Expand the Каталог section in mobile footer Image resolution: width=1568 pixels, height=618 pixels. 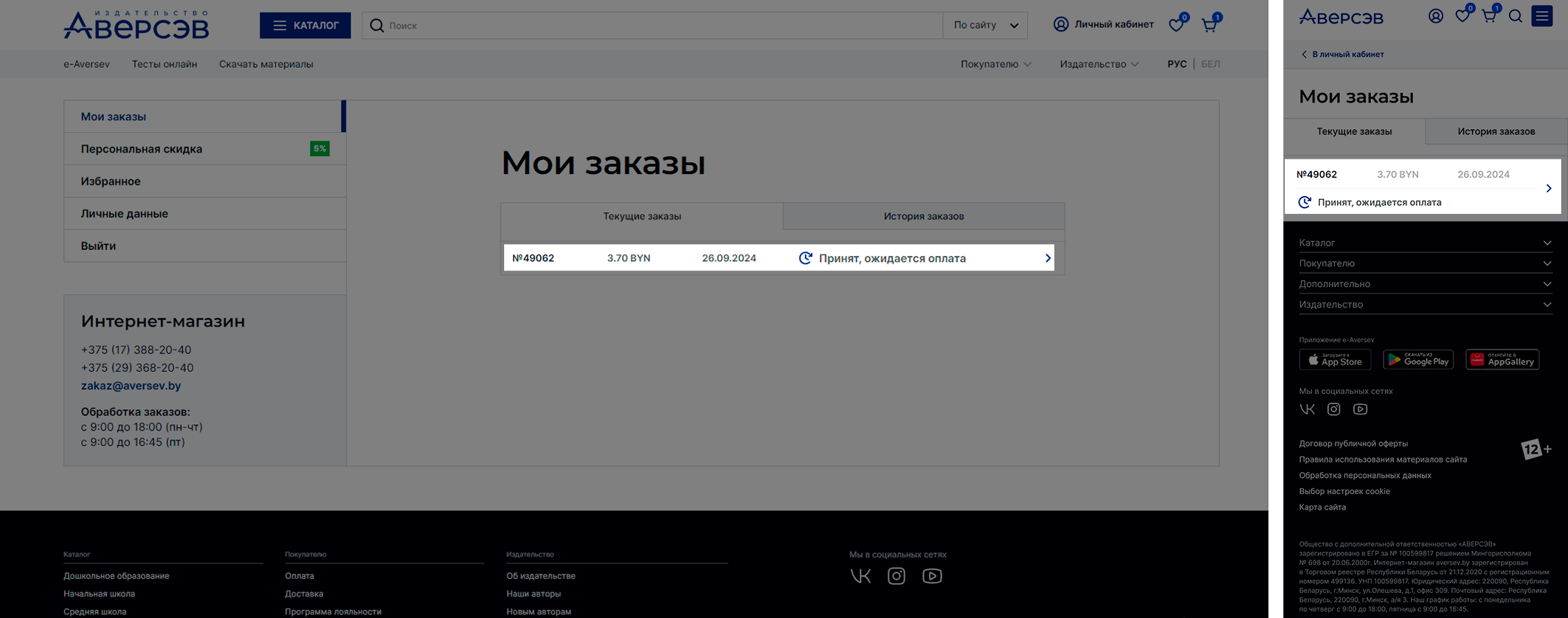tap(1424, 243)
